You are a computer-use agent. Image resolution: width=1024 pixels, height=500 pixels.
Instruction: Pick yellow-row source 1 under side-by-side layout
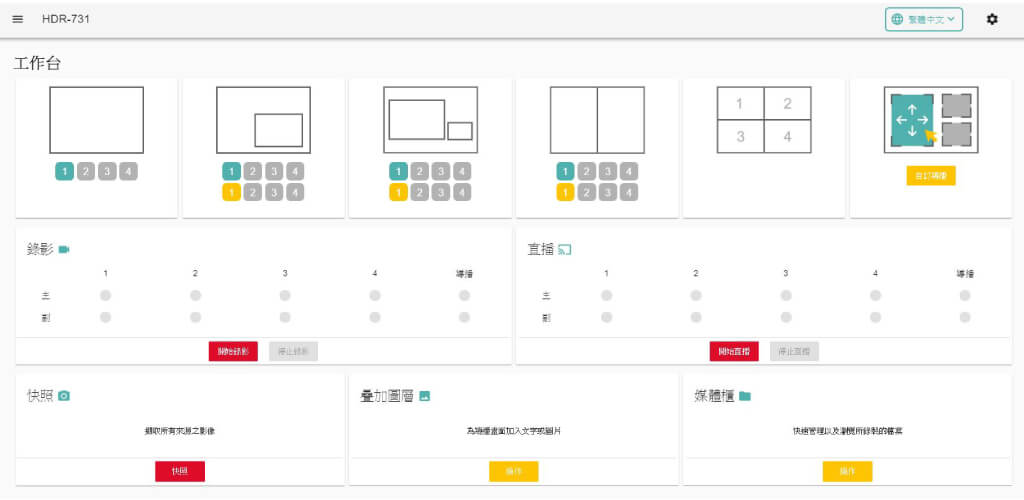click(565, 193)
